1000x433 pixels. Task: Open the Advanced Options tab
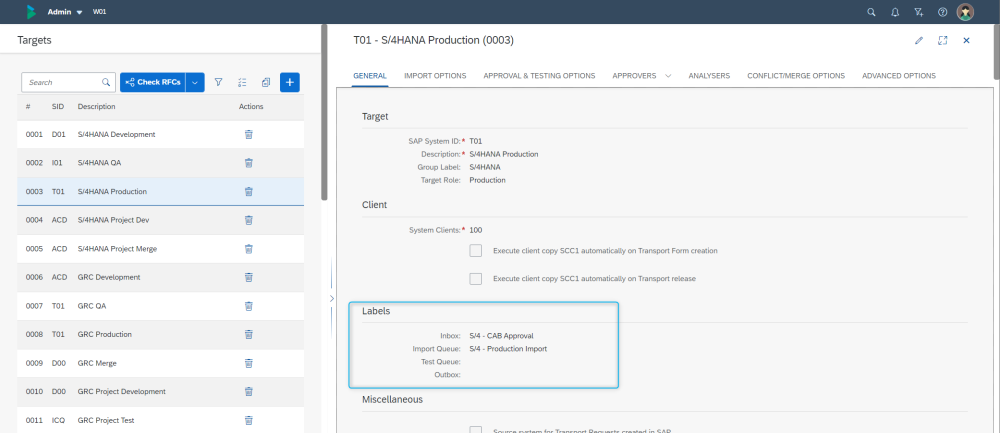tap(899, 76)
